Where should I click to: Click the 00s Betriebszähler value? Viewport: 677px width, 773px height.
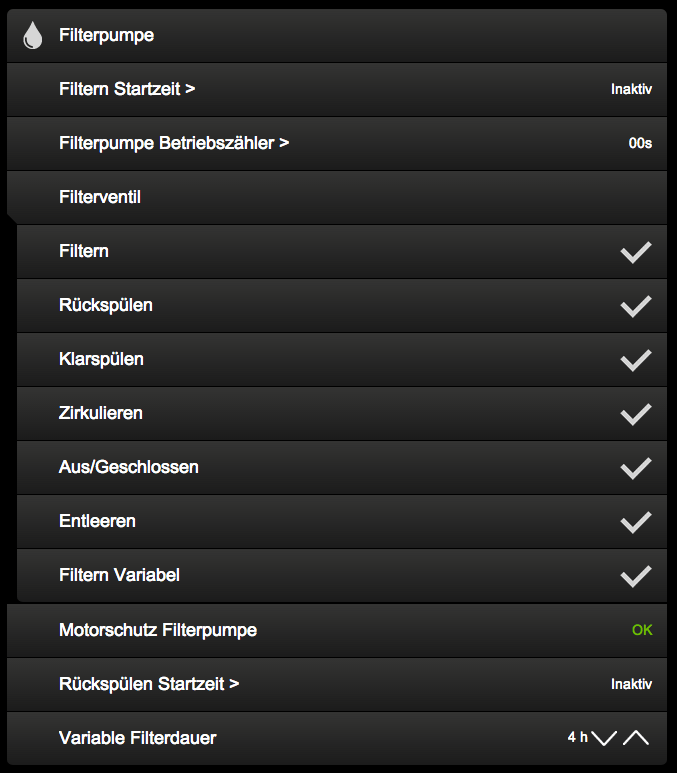[640, 143]
